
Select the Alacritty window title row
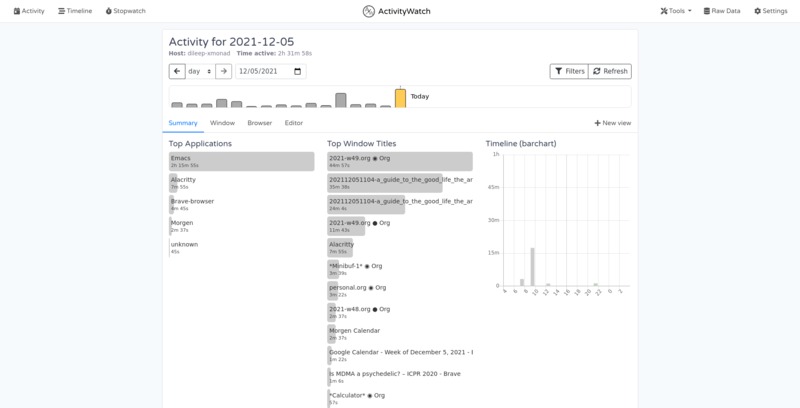pyautogui.click(x=400, y=247)
